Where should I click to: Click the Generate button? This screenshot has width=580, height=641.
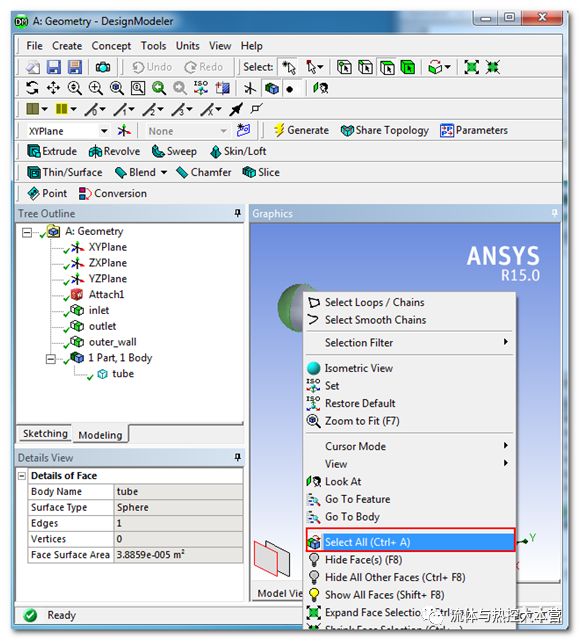tap(301, 130)
